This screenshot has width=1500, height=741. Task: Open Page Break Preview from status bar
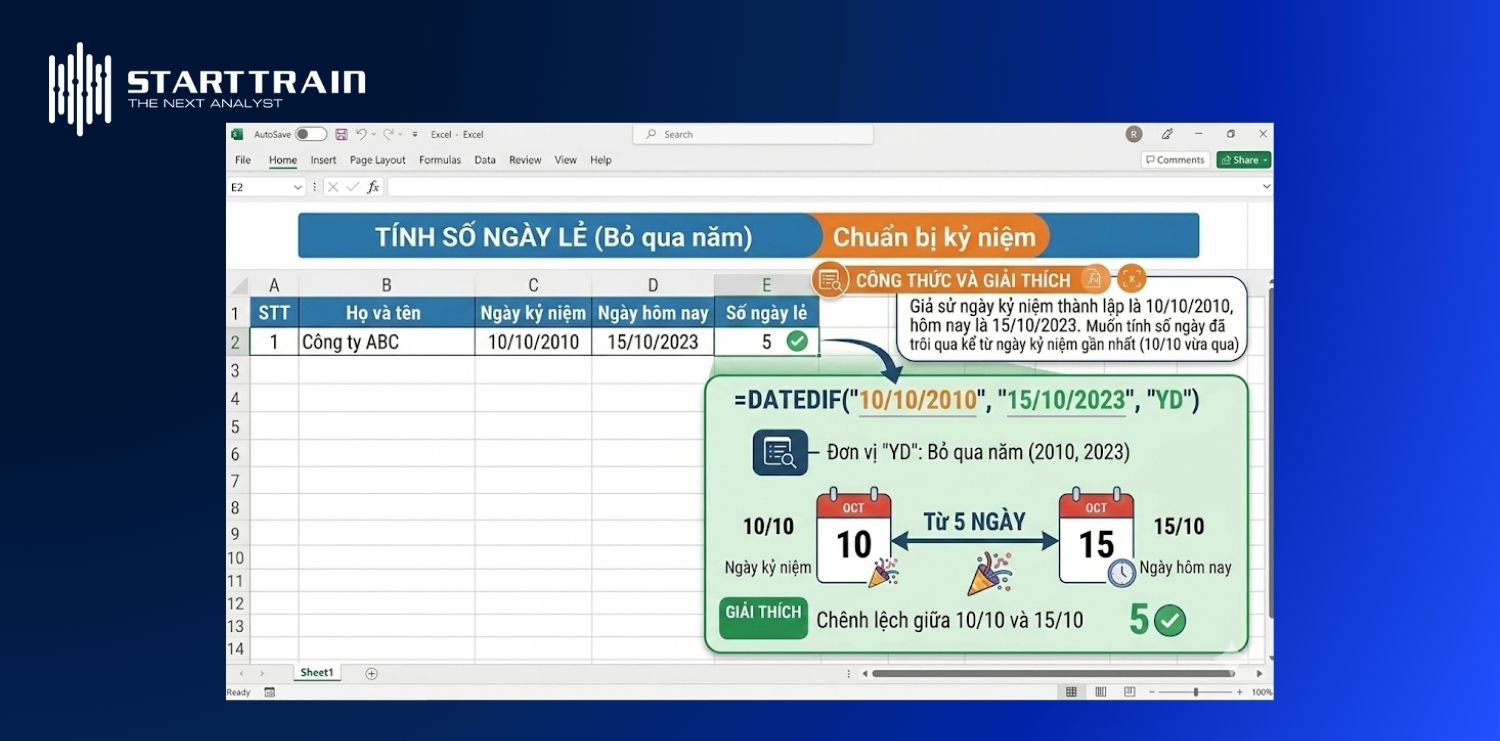click(x=1129, y=691)
